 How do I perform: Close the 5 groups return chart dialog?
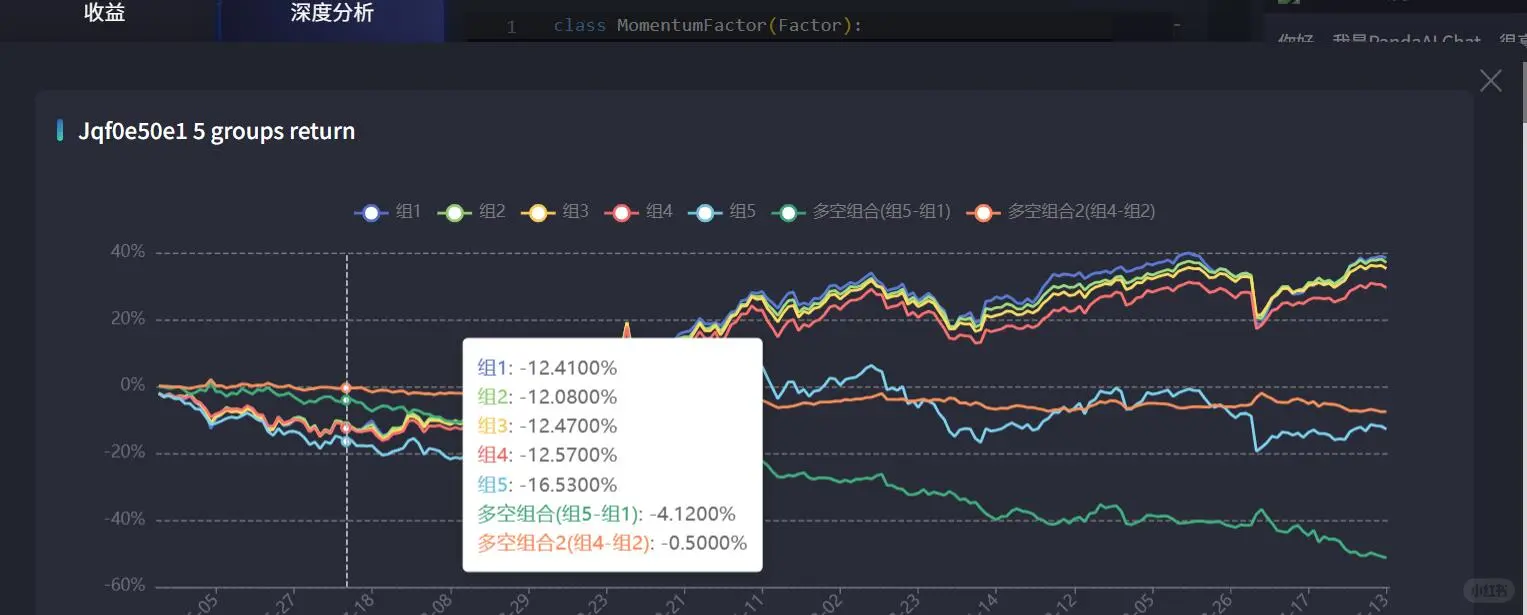[1490, 81]
